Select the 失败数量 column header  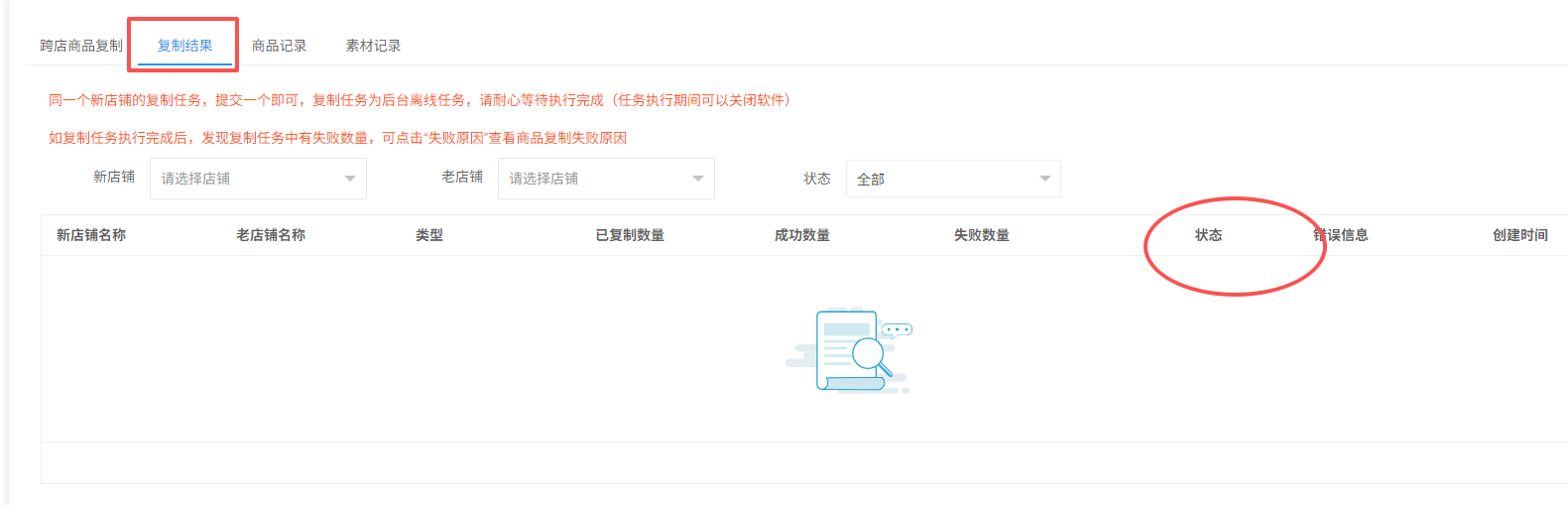pos(982,235)
